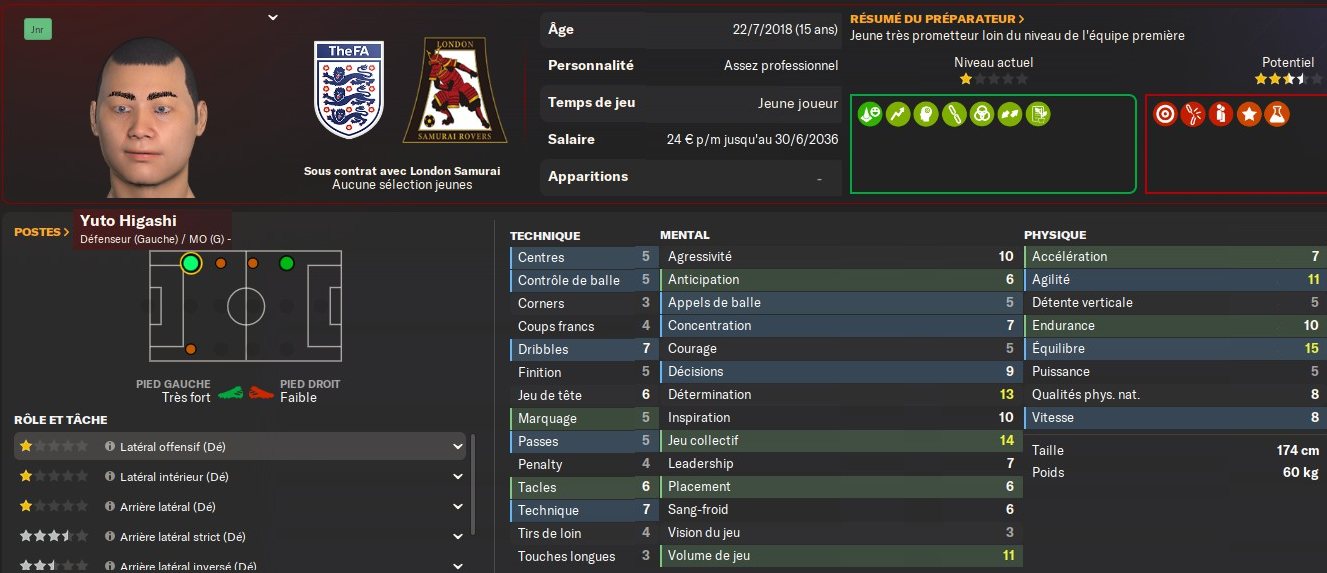The width and height of the screenshot is (1327, 573).
Task: Select the green left-wing position dot
Action: 287,264
